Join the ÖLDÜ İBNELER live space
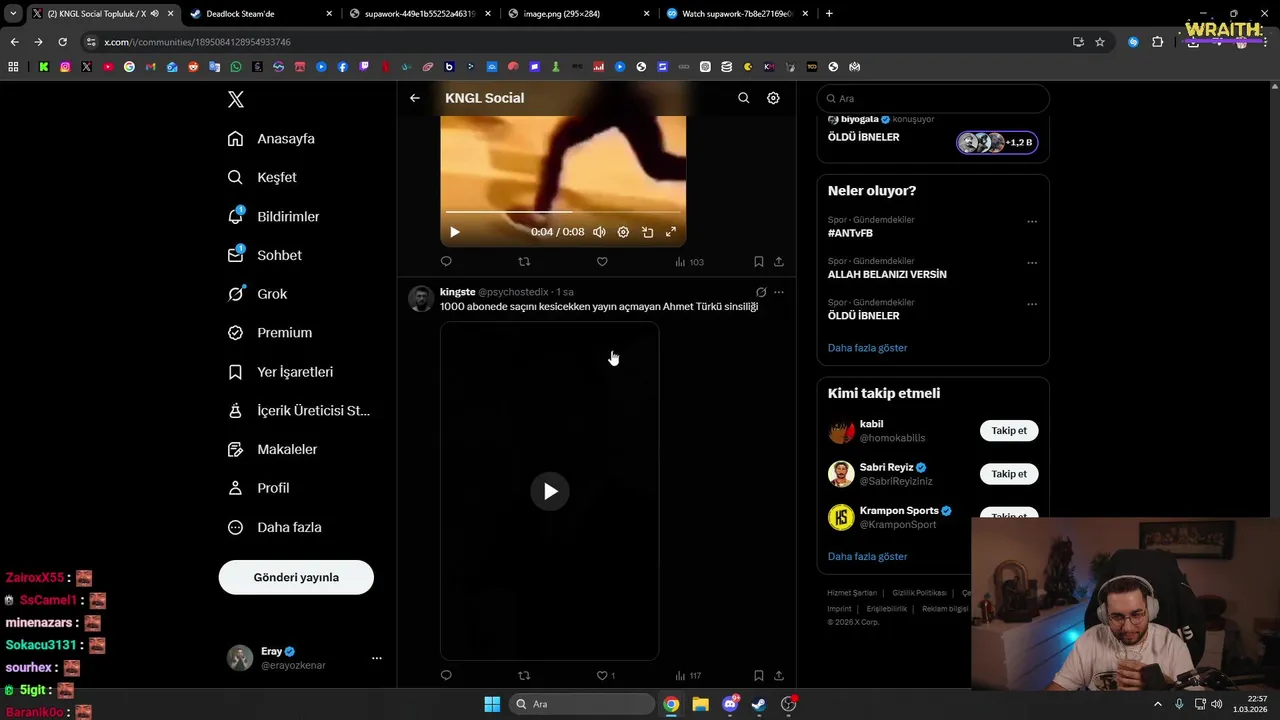 (x=997, y=142)
